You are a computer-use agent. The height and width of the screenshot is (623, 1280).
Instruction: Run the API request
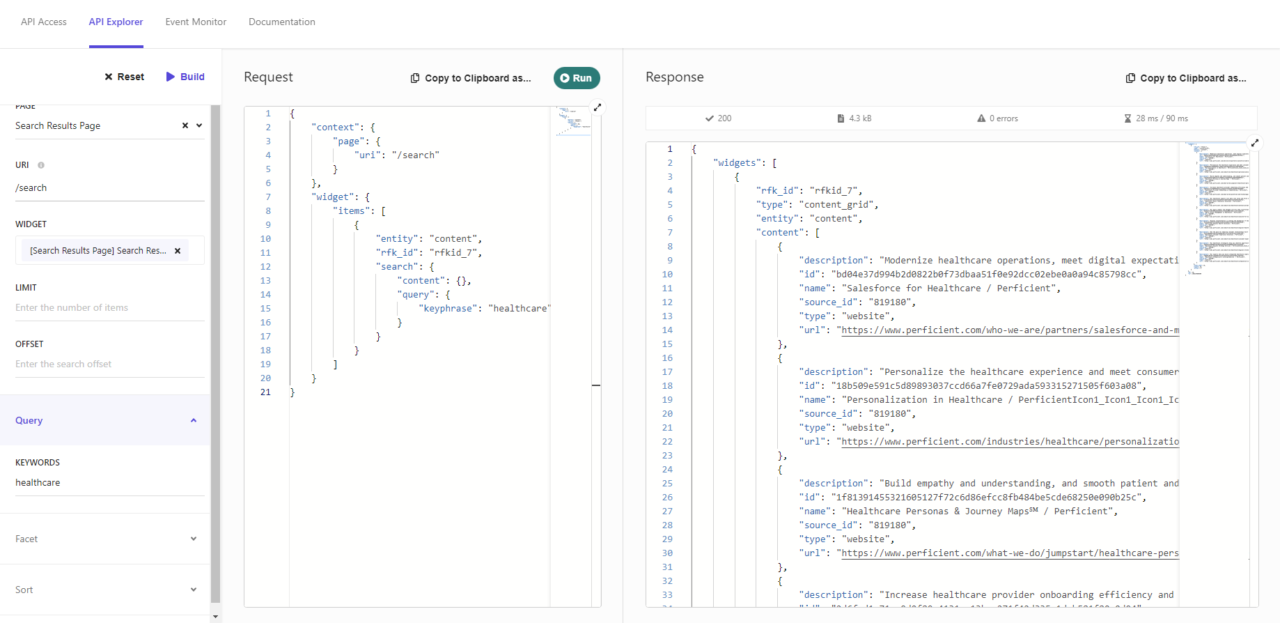[577, 77]
